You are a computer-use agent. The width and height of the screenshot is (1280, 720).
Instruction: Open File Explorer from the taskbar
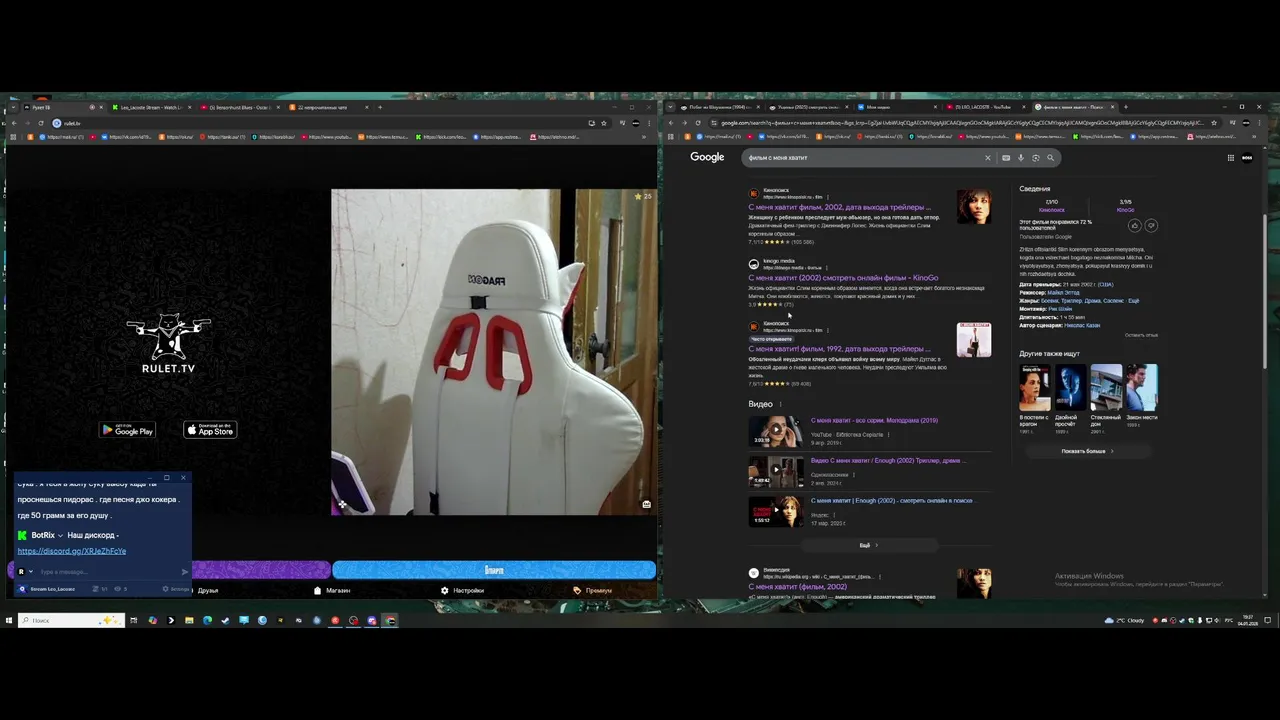(x=188, y=620)
